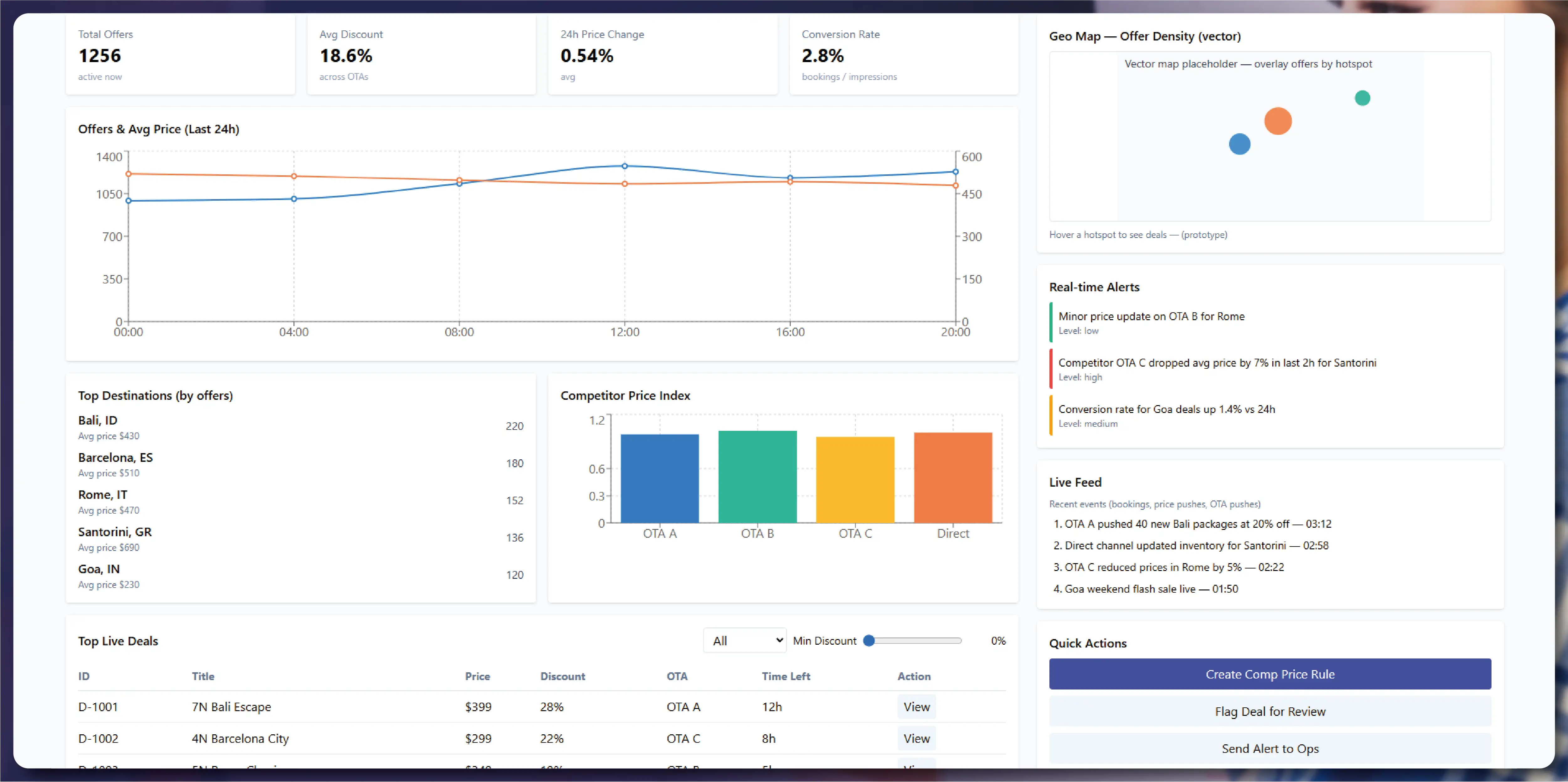Select Bali, ID in Top Destinations
The image size is (1568, 782).
click(98, 420)
